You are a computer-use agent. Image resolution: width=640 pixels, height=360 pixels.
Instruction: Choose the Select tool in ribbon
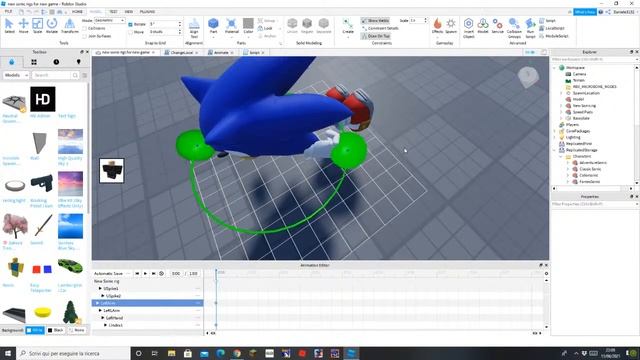(9, 26)
